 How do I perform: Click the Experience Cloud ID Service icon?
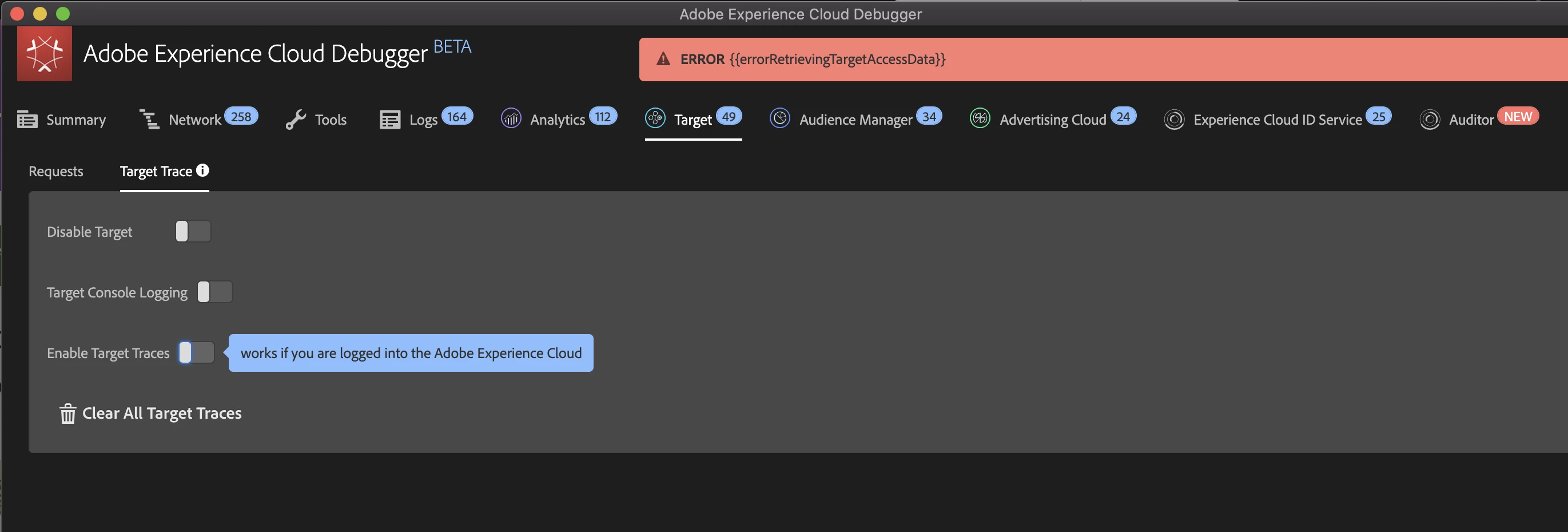click(1174, 120)
